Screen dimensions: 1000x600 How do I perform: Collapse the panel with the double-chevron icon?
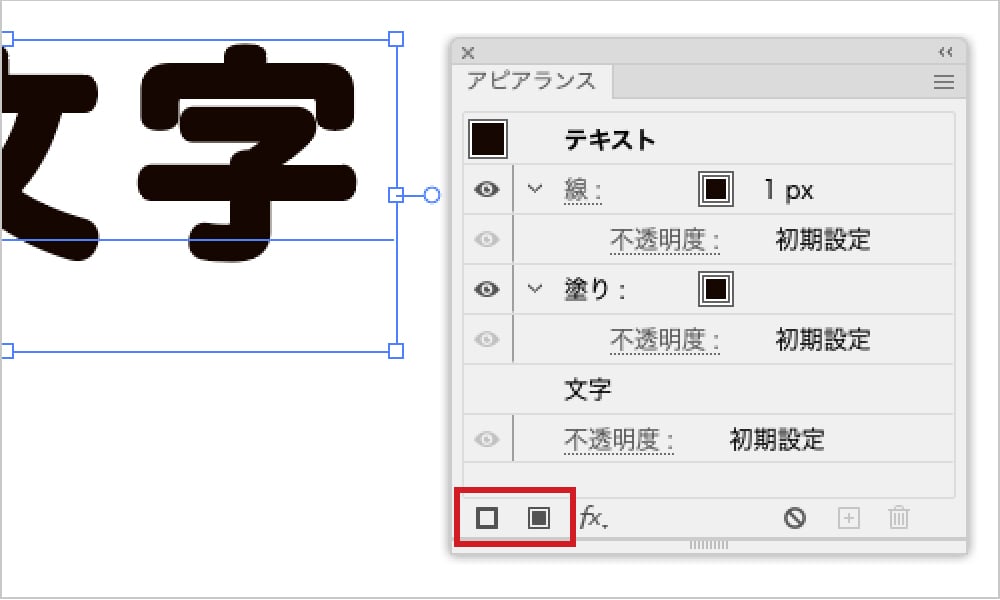(x=945, y=52)
